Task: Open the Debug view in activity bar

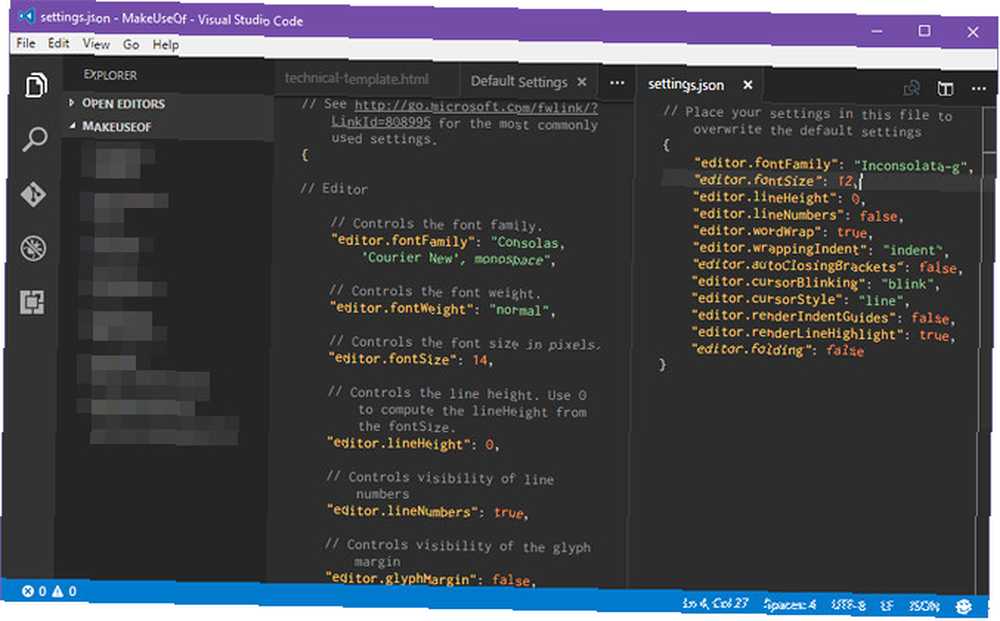Action: (33, 248)
